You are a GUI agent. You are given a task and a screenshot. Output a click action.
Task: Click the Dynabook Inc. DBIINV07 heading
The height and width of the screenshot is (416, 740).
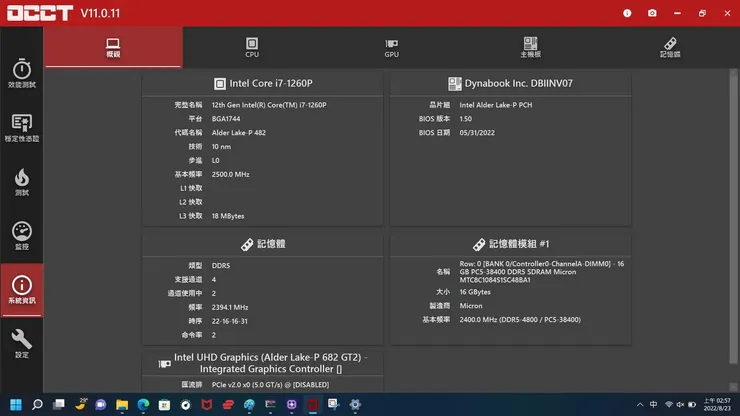click(x=519, y=84)
